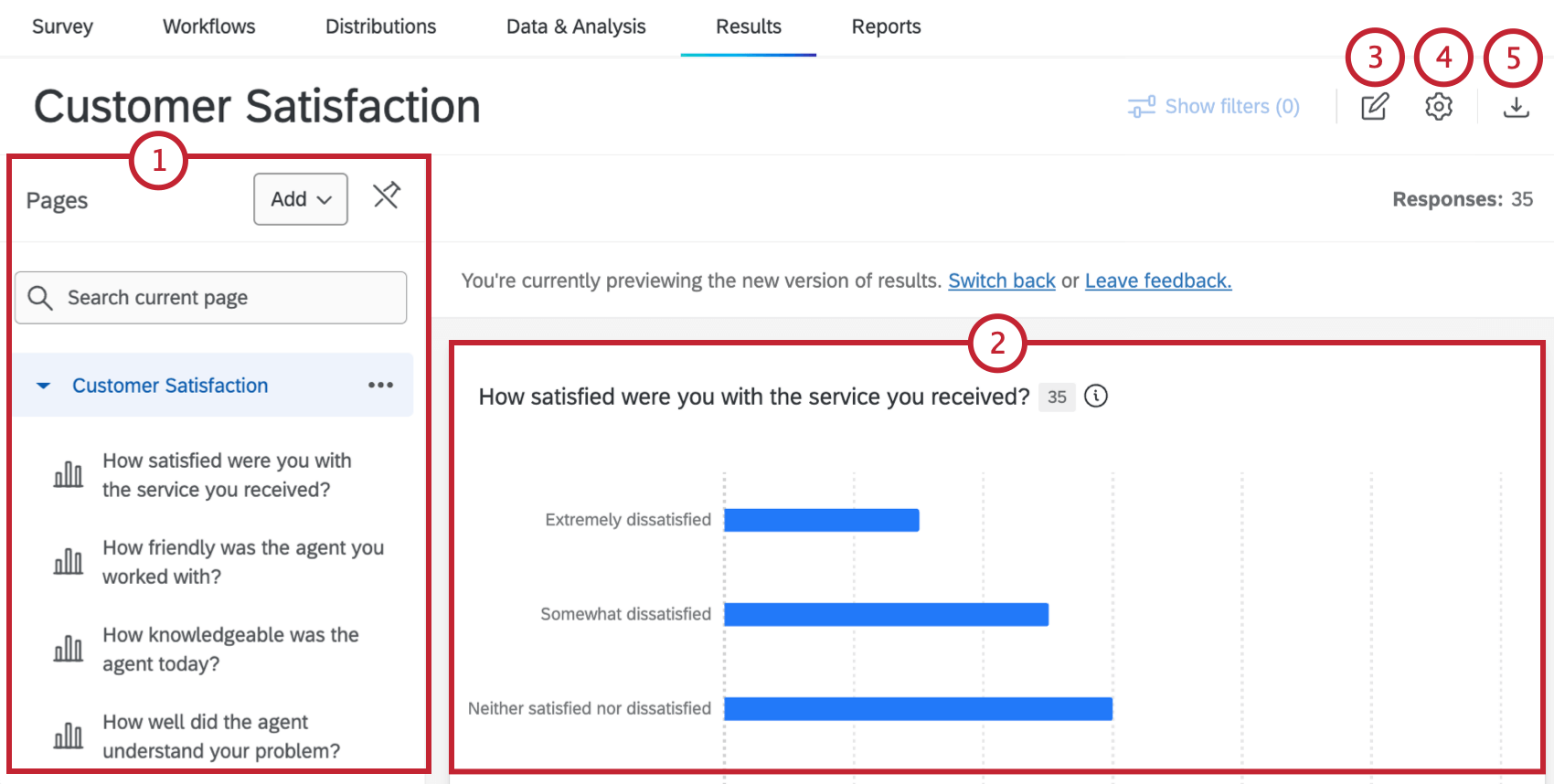Click the Somewhat dissatisfied bar in chart

pyautogui.click(x=886, y=614)
